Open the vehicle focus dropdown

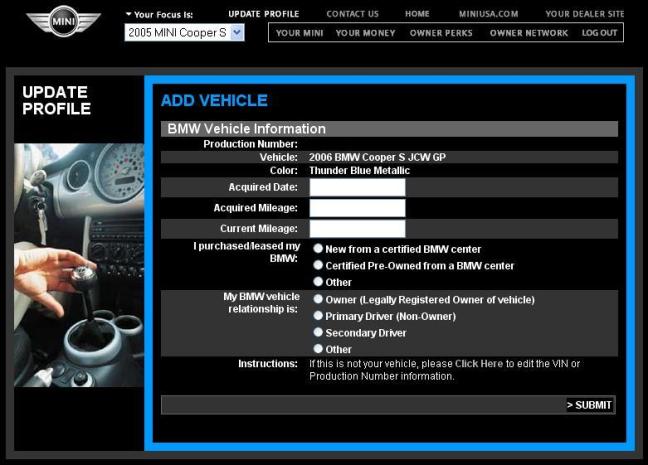184,32
